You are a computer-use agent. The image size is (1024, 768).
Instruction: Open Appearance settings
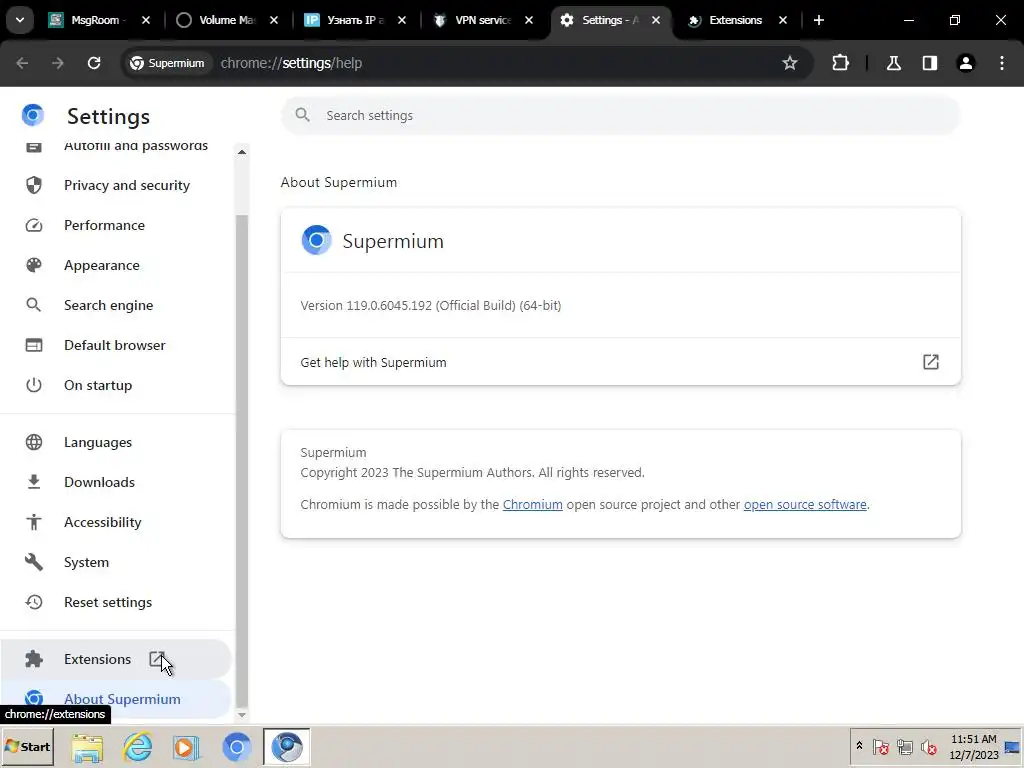[x=116, y=265]
